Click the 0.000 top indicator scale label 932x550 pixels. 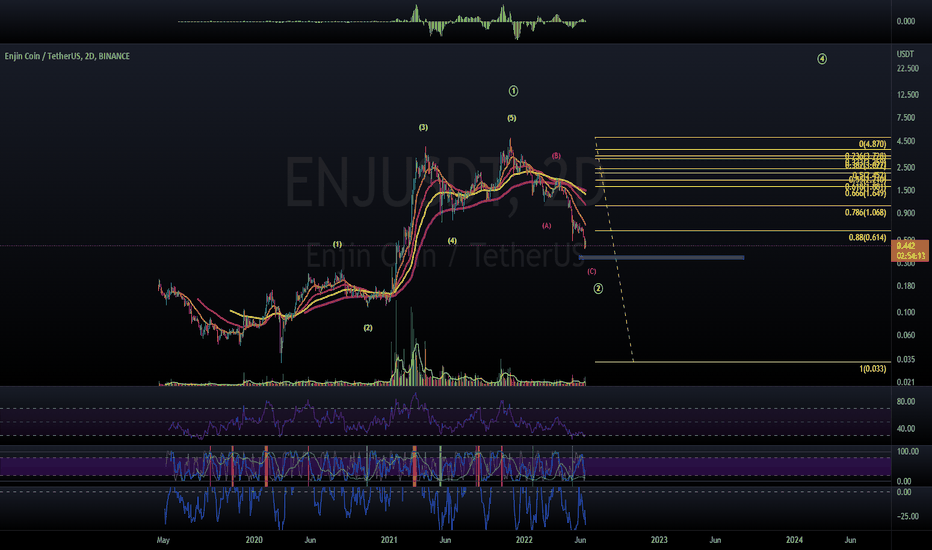point(906,21)
